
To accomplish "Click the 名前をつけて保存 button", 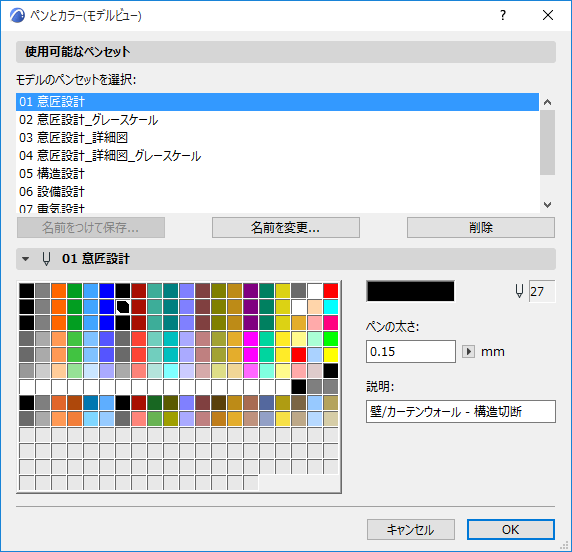I will (91, 228).
